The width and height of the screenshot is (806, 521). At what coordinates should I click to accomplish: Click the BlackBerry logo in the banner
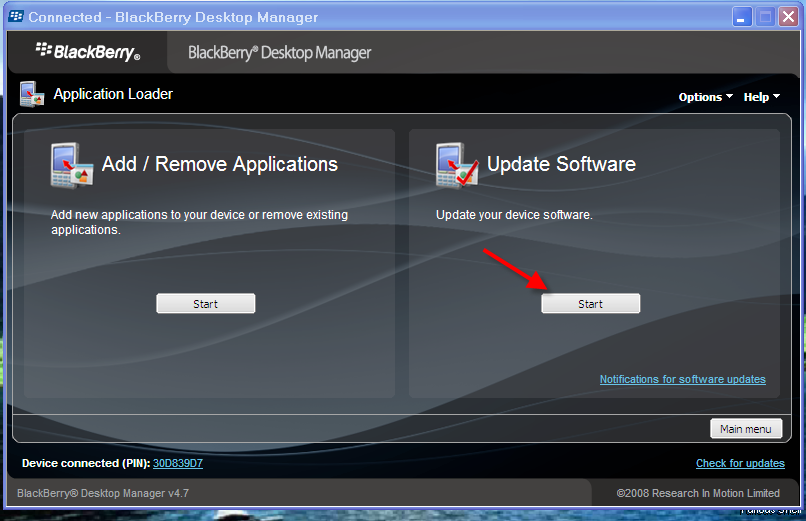pos(88,52)
